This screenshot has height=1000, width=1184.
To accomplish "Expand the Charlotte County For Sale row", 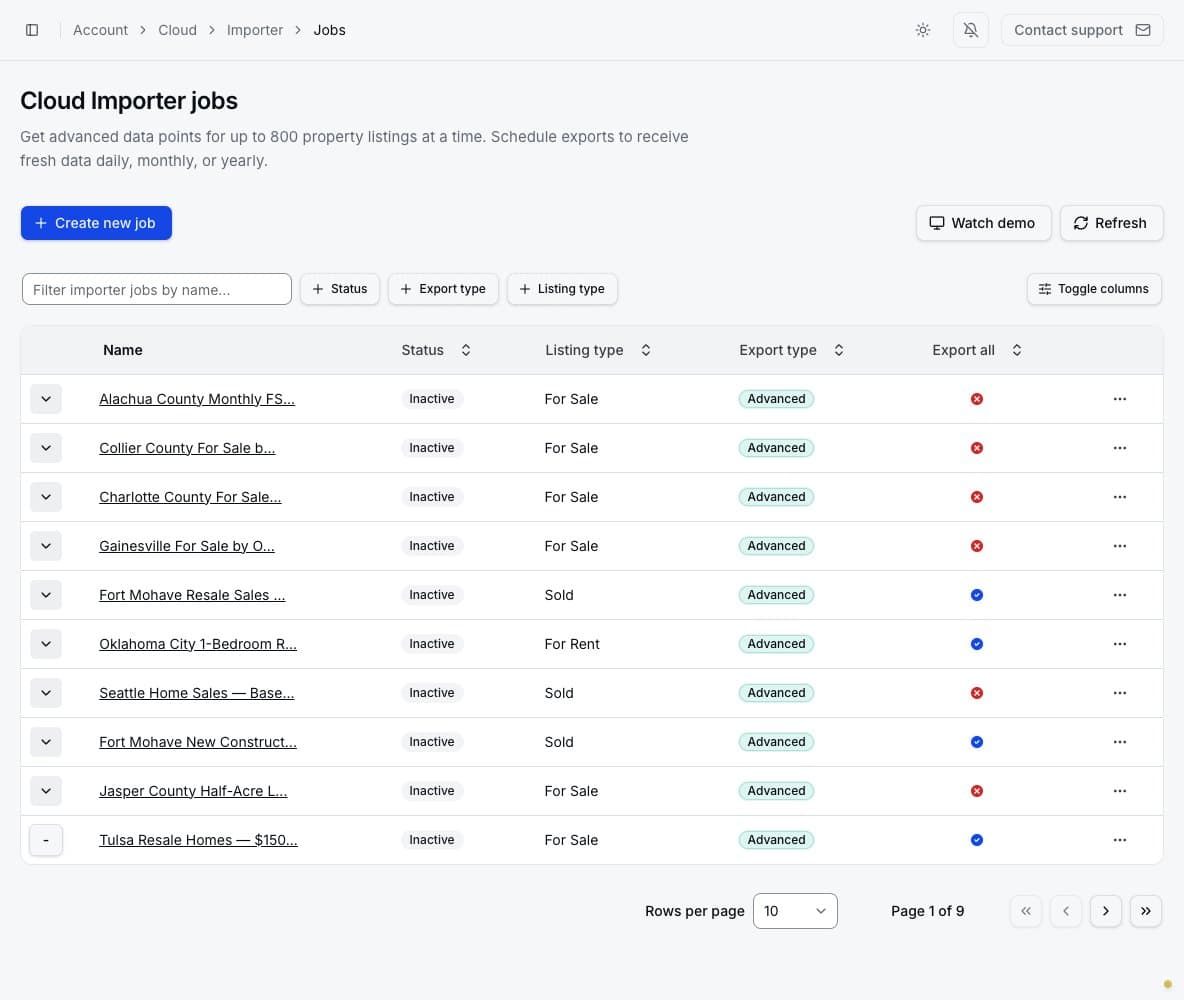I will 46,497.
